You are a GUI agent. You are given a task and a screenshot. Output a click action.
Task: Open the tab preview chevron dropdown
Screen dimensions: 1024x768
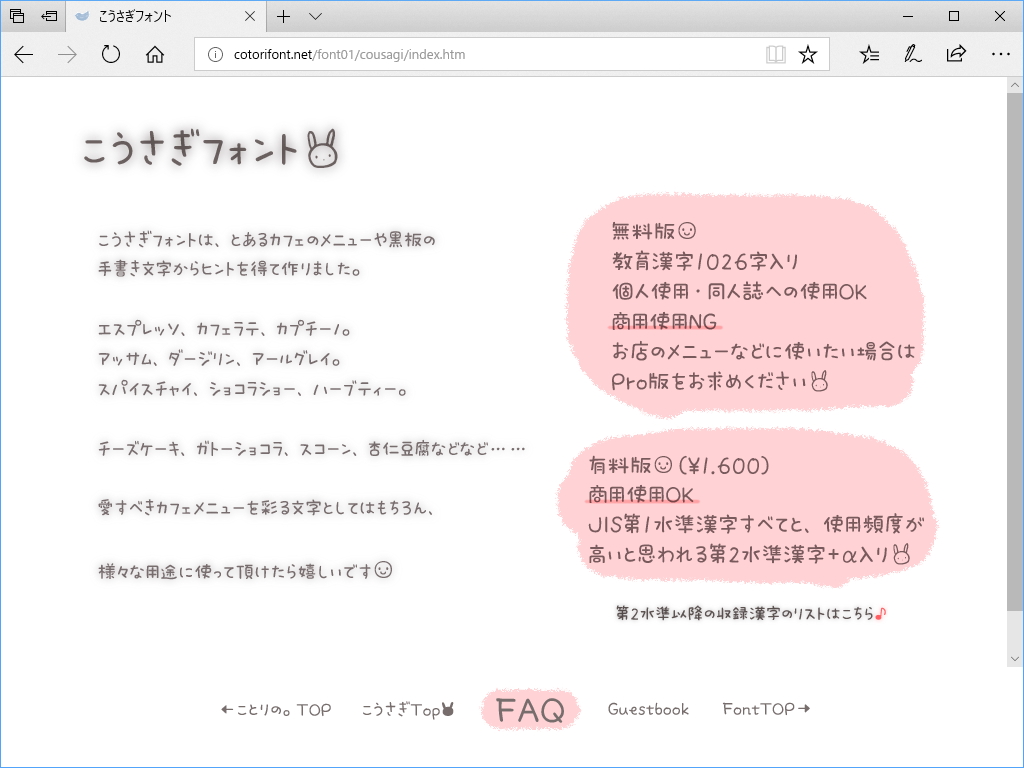[x=314, y=16]
